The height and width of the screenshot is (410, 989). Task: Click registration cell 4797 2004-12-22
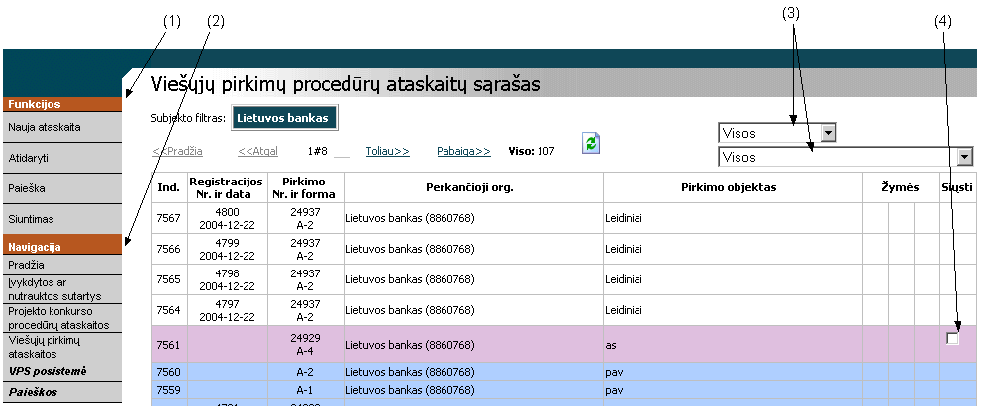[x=225, y=310]
